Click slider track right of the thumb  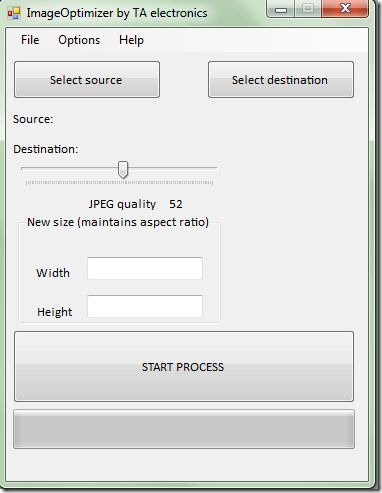173,168
